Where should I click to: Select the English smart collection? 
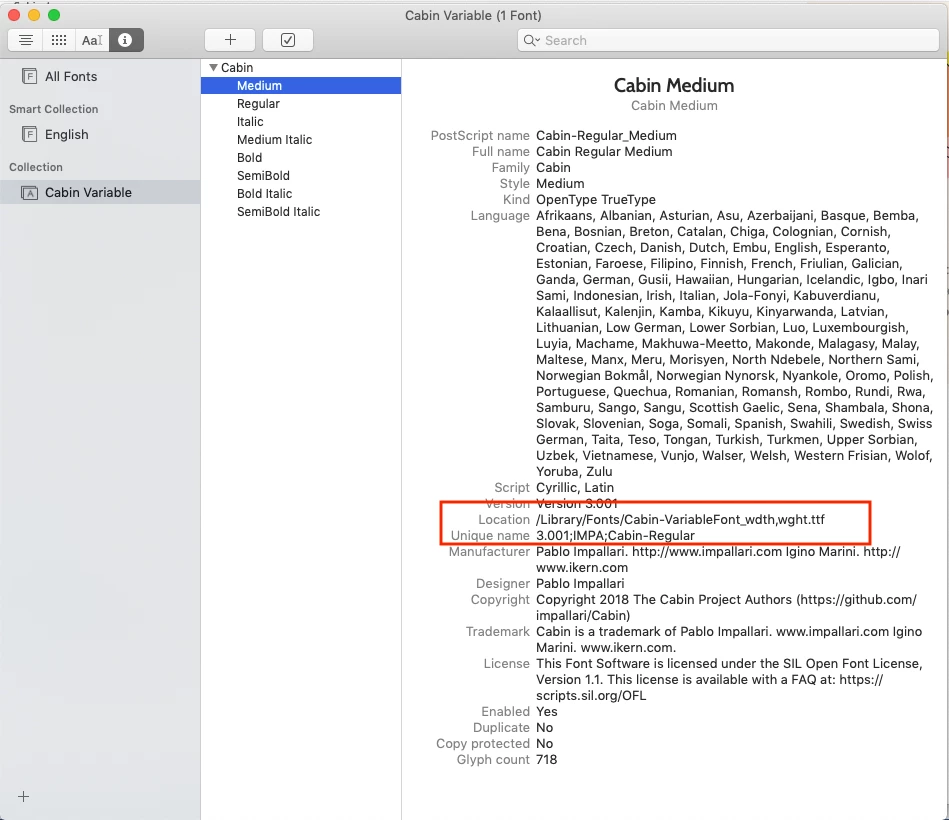(x=100, y=134)
